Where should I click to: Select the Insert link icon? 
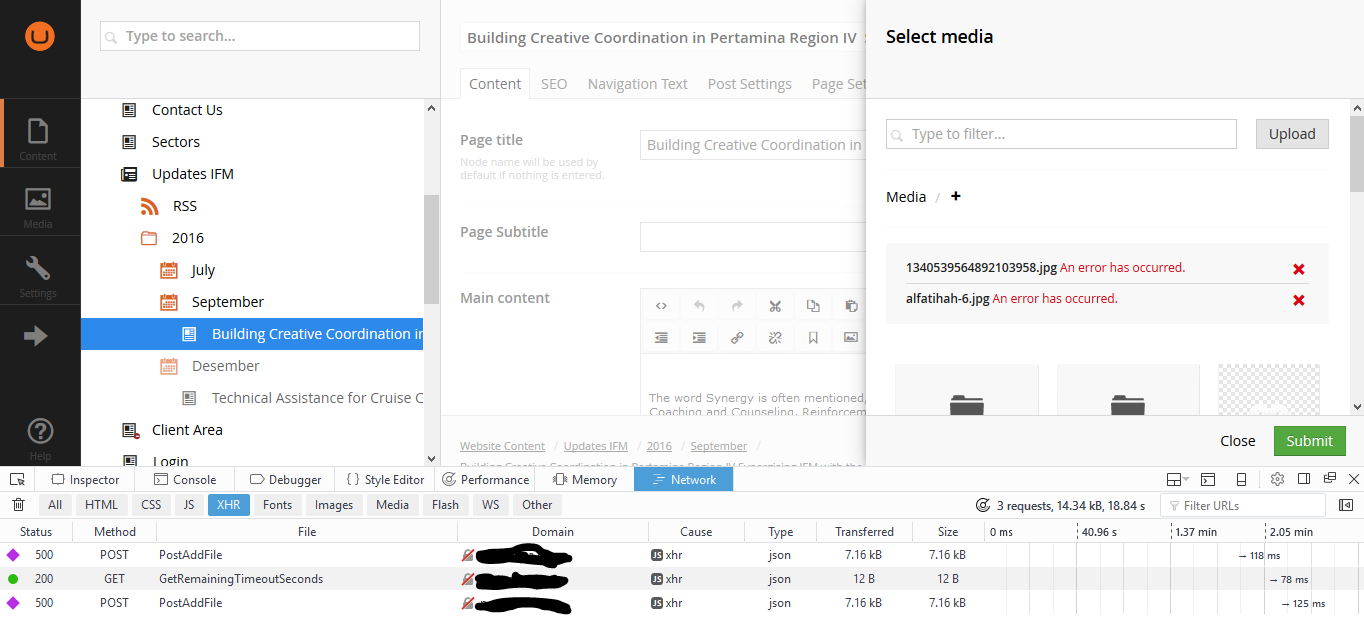(x=737, y=337)
